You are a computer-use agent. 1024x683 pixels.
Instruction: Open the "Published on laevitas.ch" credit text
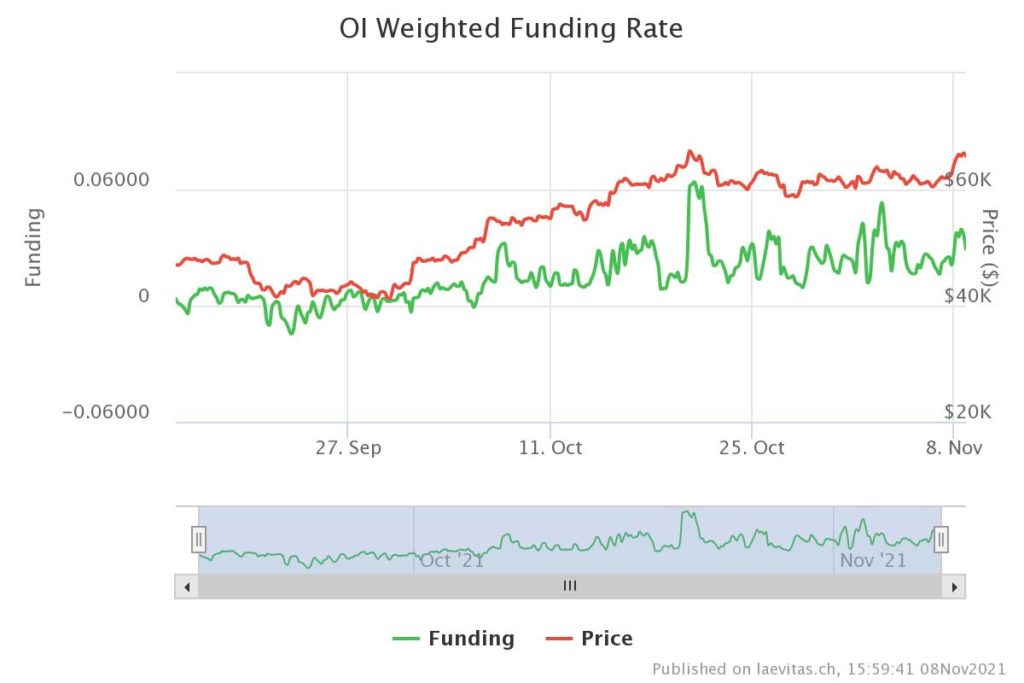[x=829, y=668]
